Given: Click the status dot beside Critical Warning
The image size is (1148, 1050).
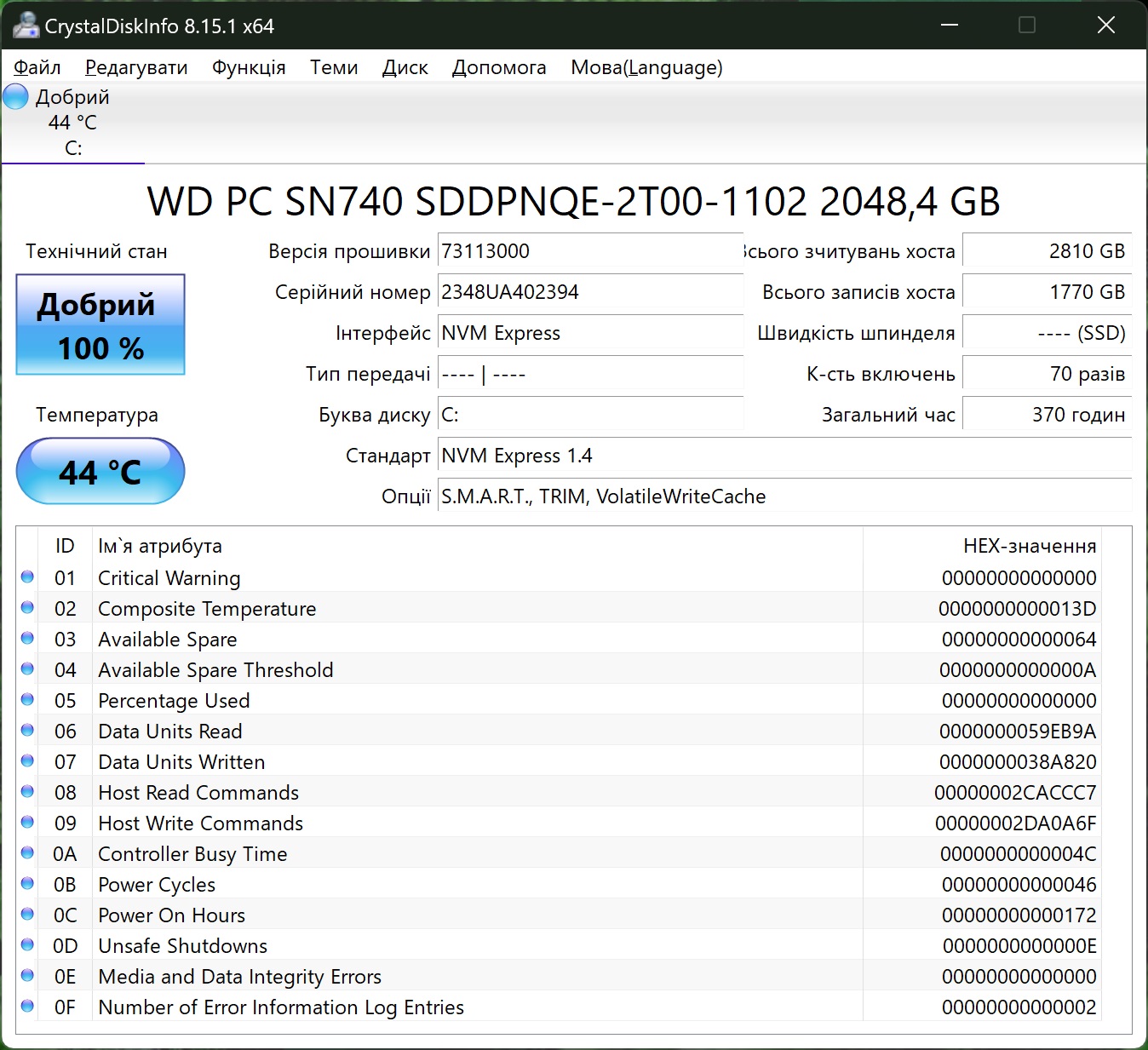Looking at the screenshot, I should click(27, 577).
